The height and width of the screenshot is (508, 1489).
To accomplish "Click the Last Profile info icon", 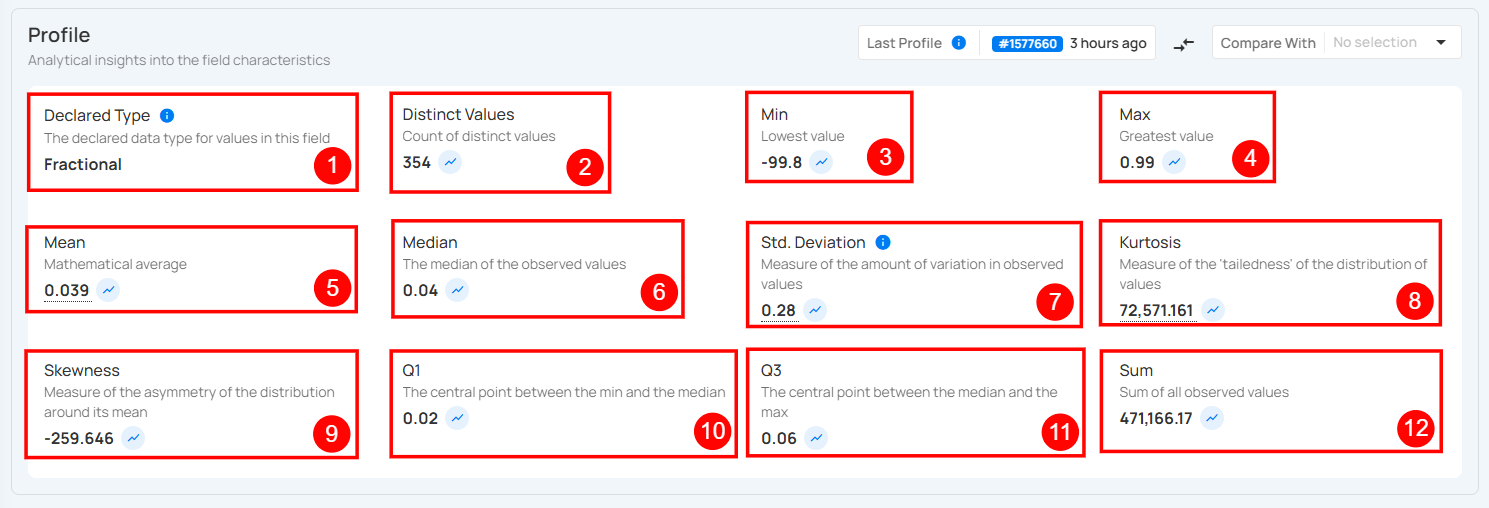I will pyautogui.click(x=959, y=43).
